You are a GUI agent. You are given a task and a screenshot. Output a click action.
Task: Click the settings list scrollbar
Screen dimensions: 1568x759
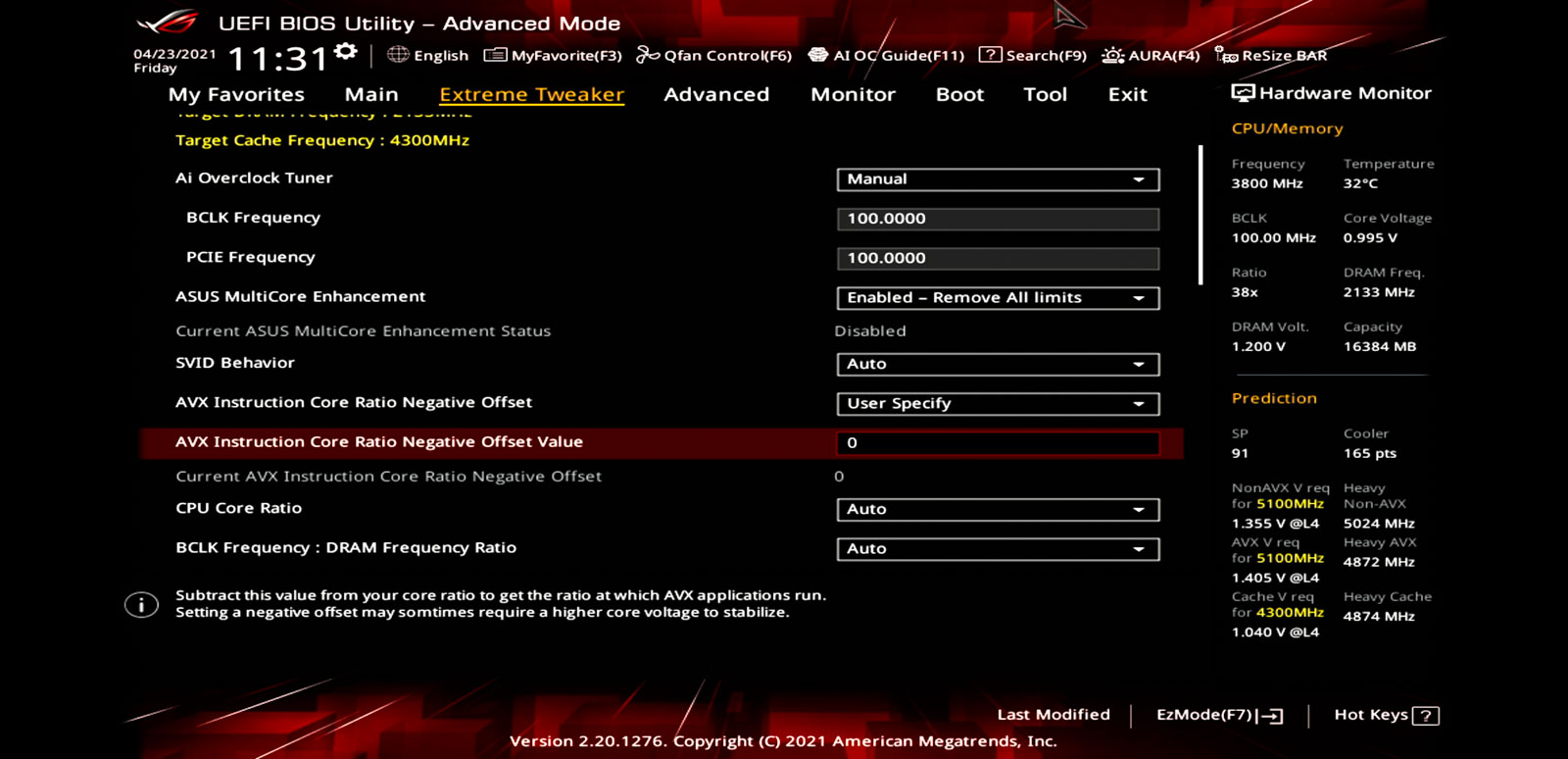1200,215
